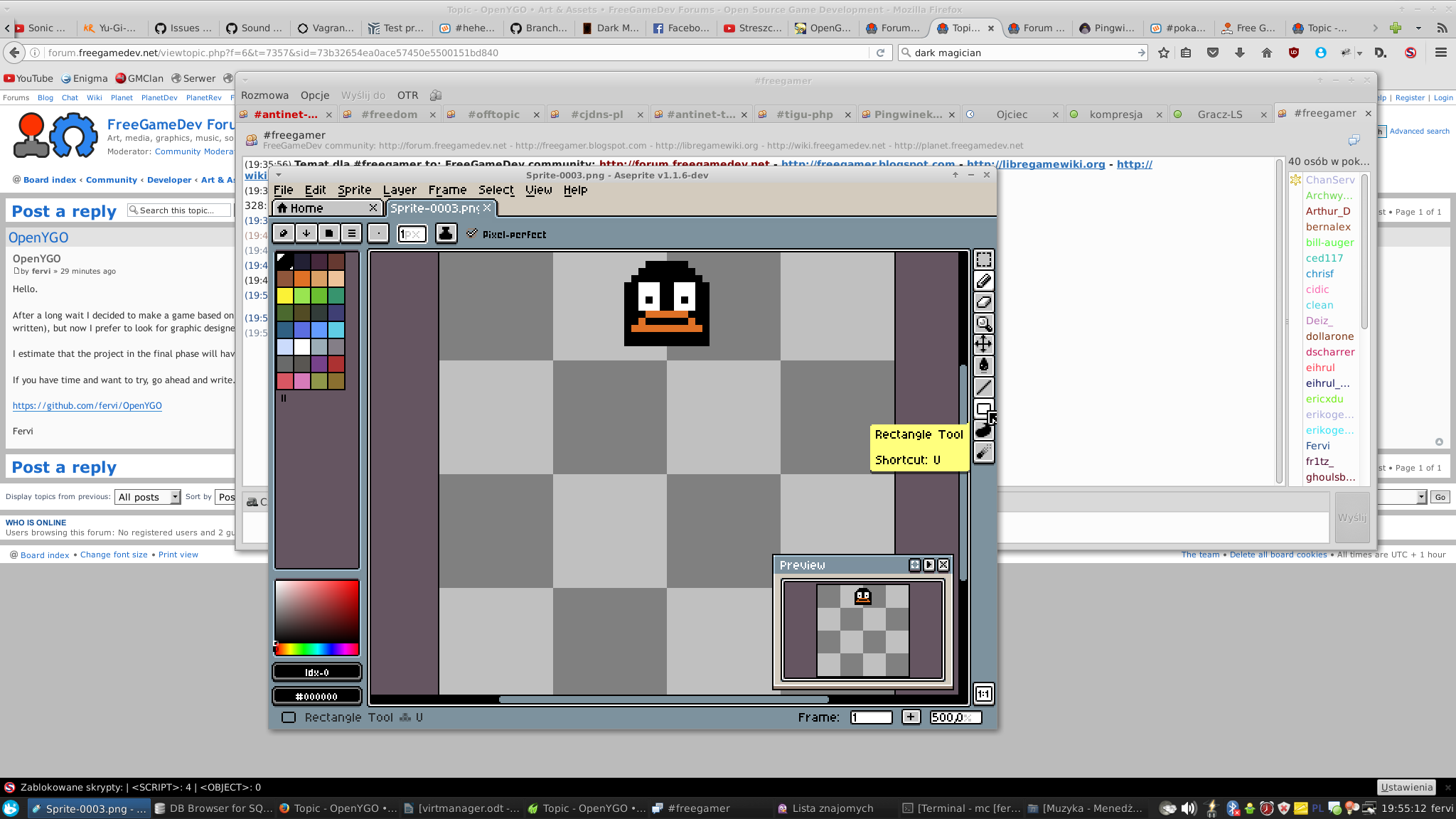Click the 1:1 mini editor button
1456x819 pixels.
(x=983, y=694)
